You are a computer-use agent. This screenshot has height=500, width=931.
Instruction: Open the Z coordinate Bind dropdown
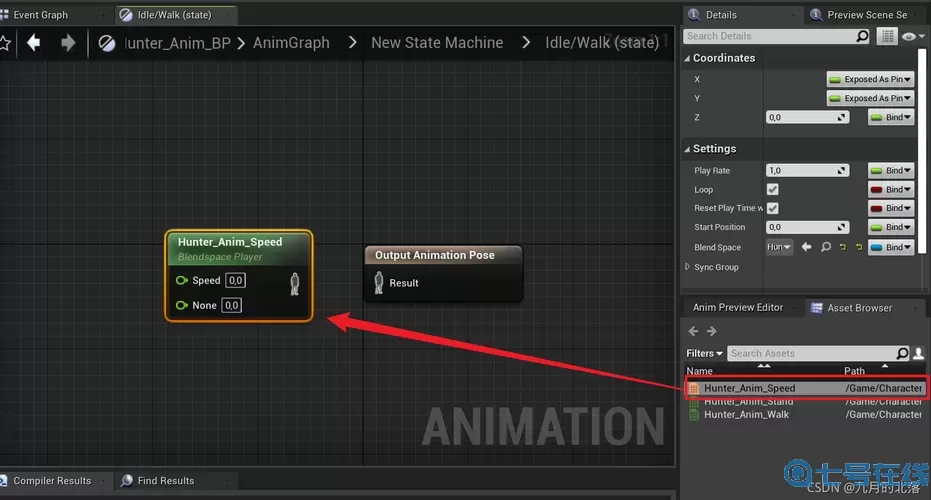tap(891, 118)
